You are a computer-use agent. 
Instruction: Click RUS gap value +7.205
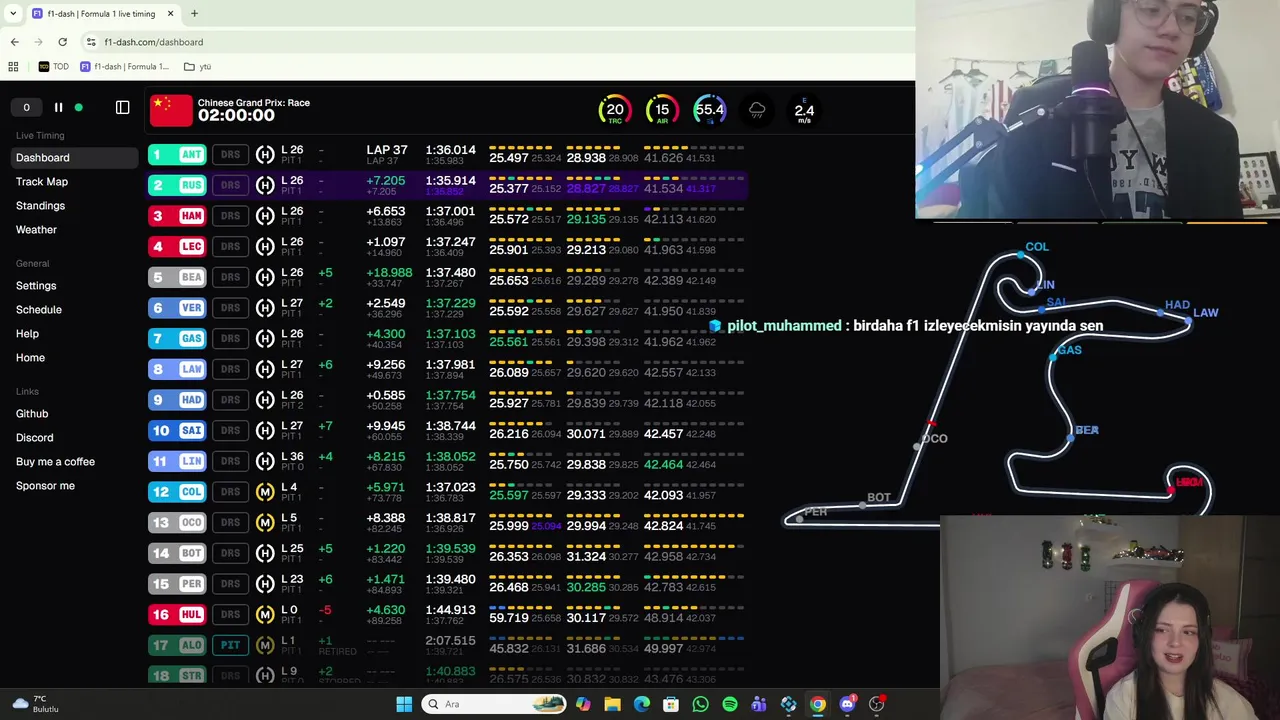coord(386,181)
